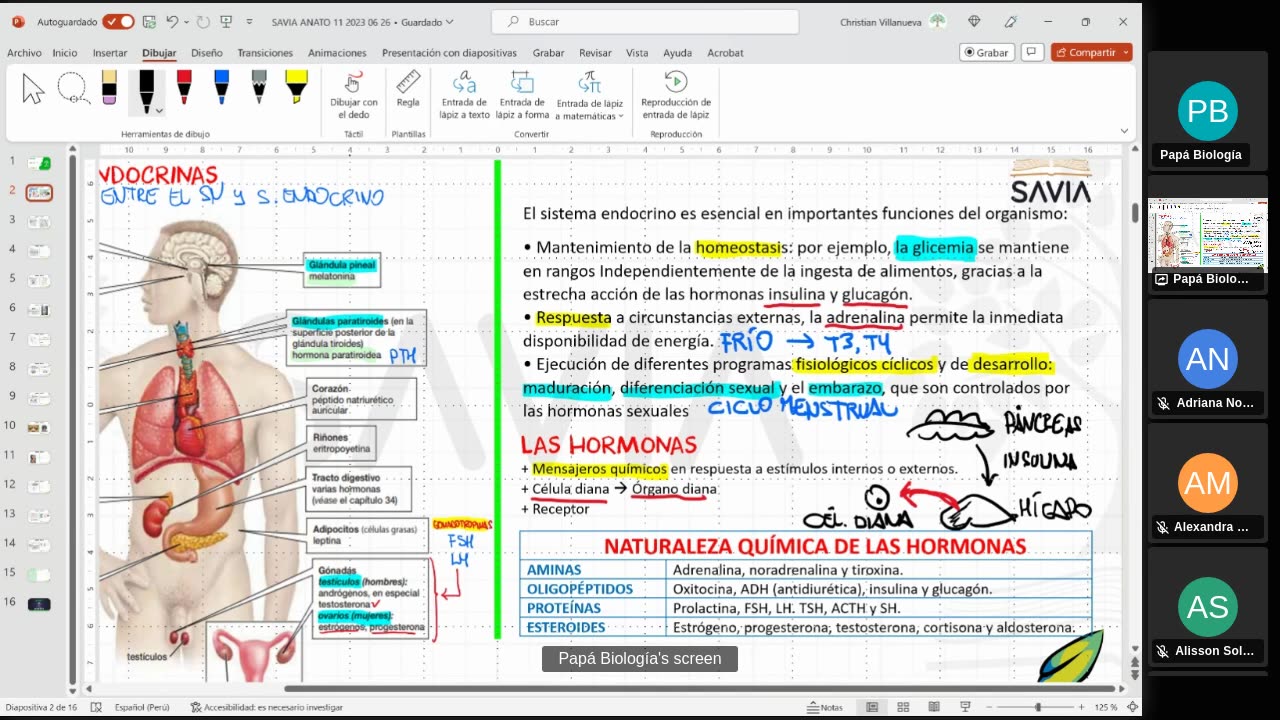Image resolution: width=1280 pixels, height=720 pixels.
Task: Click the Buscar search box
Action: (646, 21)
